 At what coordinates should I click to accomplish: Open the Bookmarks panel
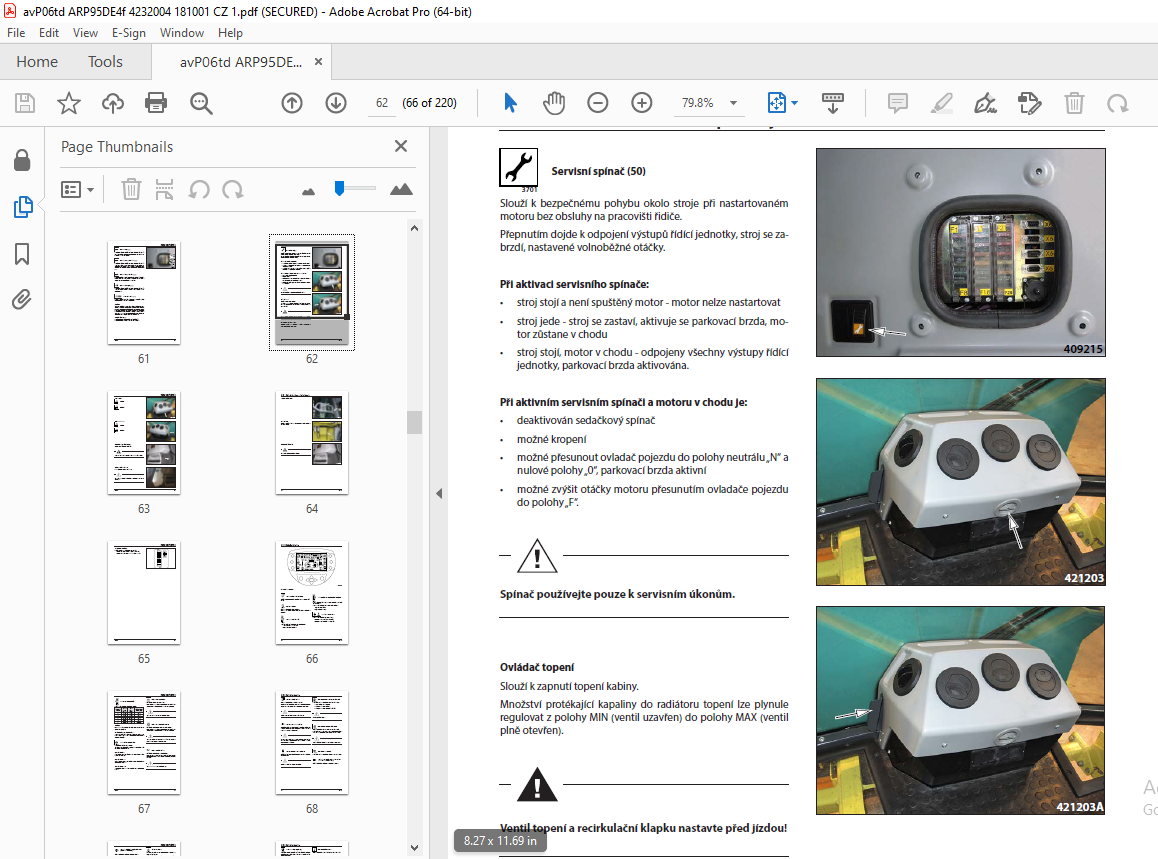point(22,254)
